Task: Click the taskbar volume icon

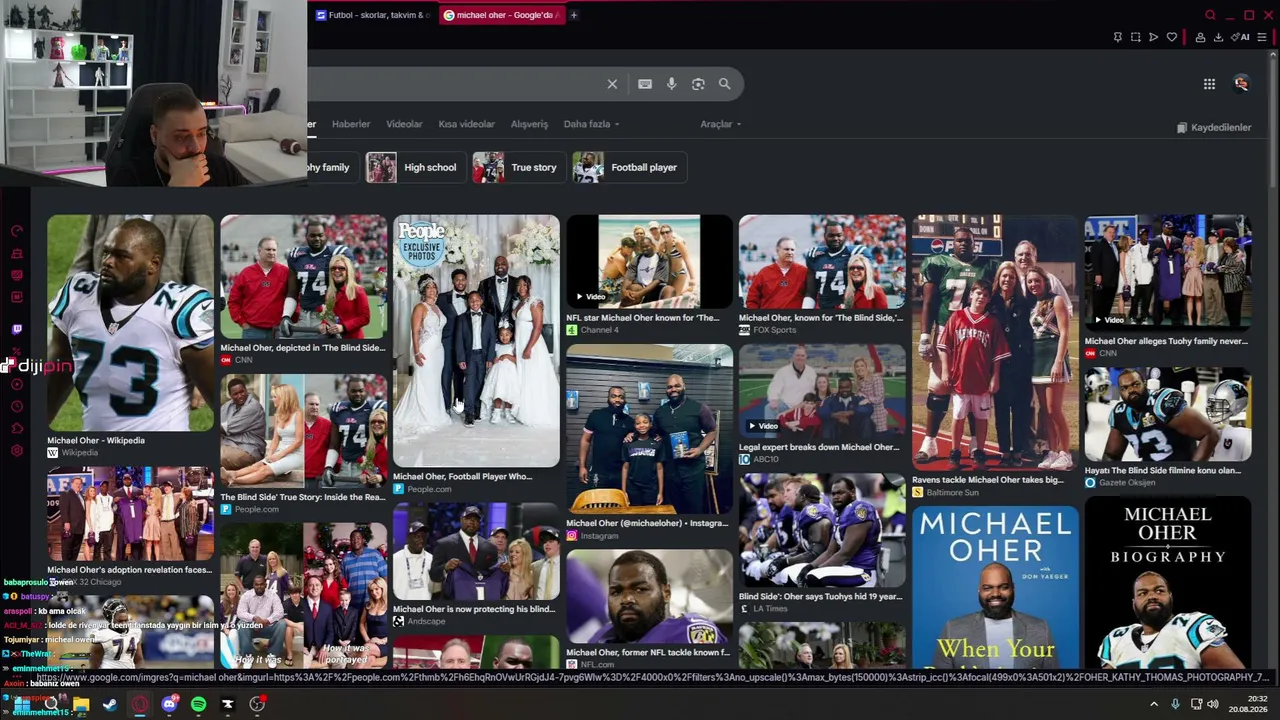Action: (x=1213, y=704)
